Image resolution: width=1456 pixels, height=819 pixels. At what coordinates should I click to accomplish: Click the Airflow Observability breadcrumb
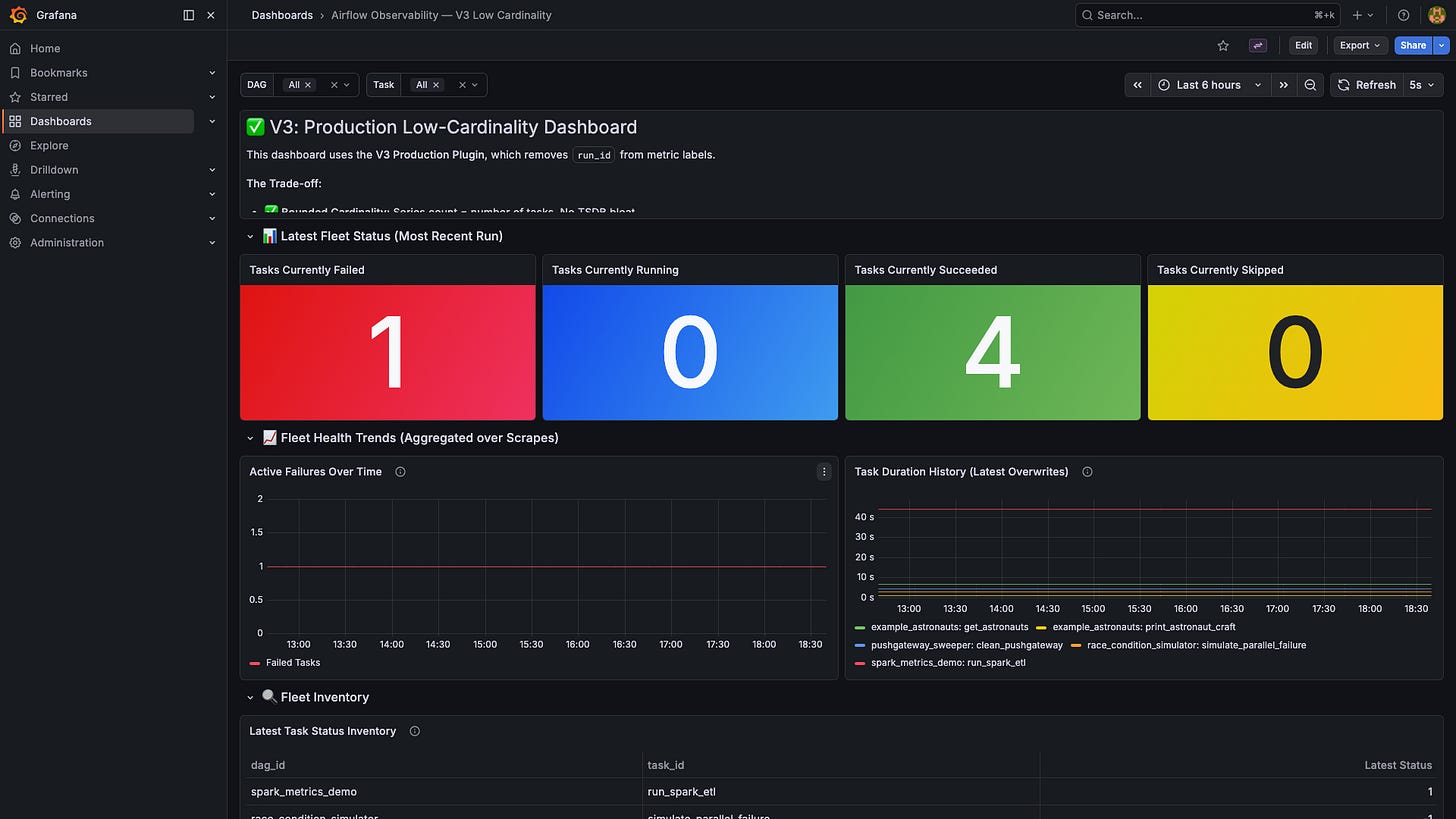(x=441, y=15)
